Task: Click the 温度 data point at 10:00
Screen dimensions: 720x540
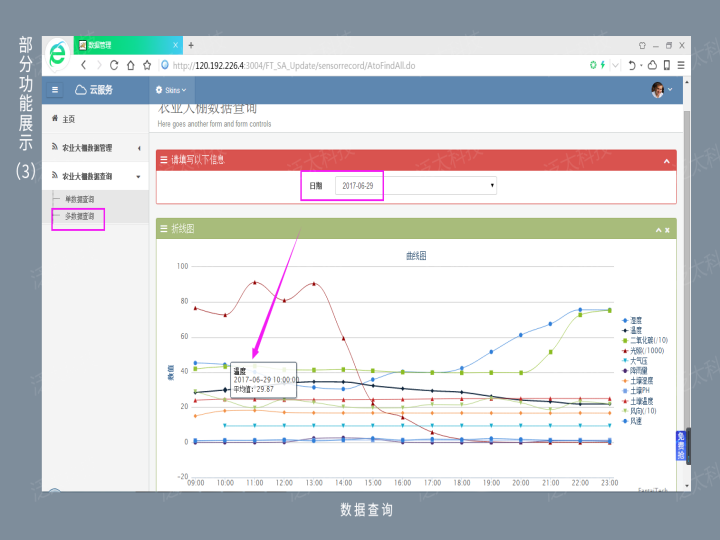Action: [225, 389]
